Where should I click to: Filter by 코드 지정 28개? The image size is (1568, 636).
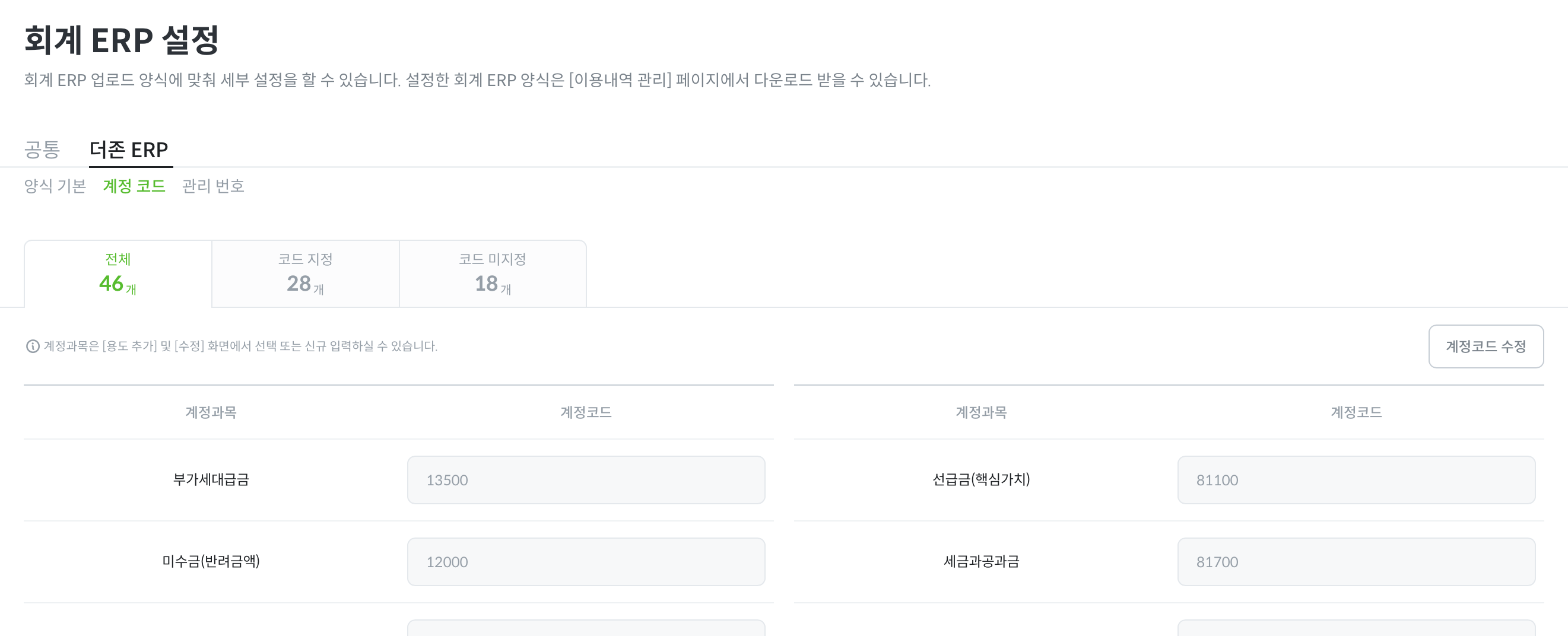coord(305,274)
